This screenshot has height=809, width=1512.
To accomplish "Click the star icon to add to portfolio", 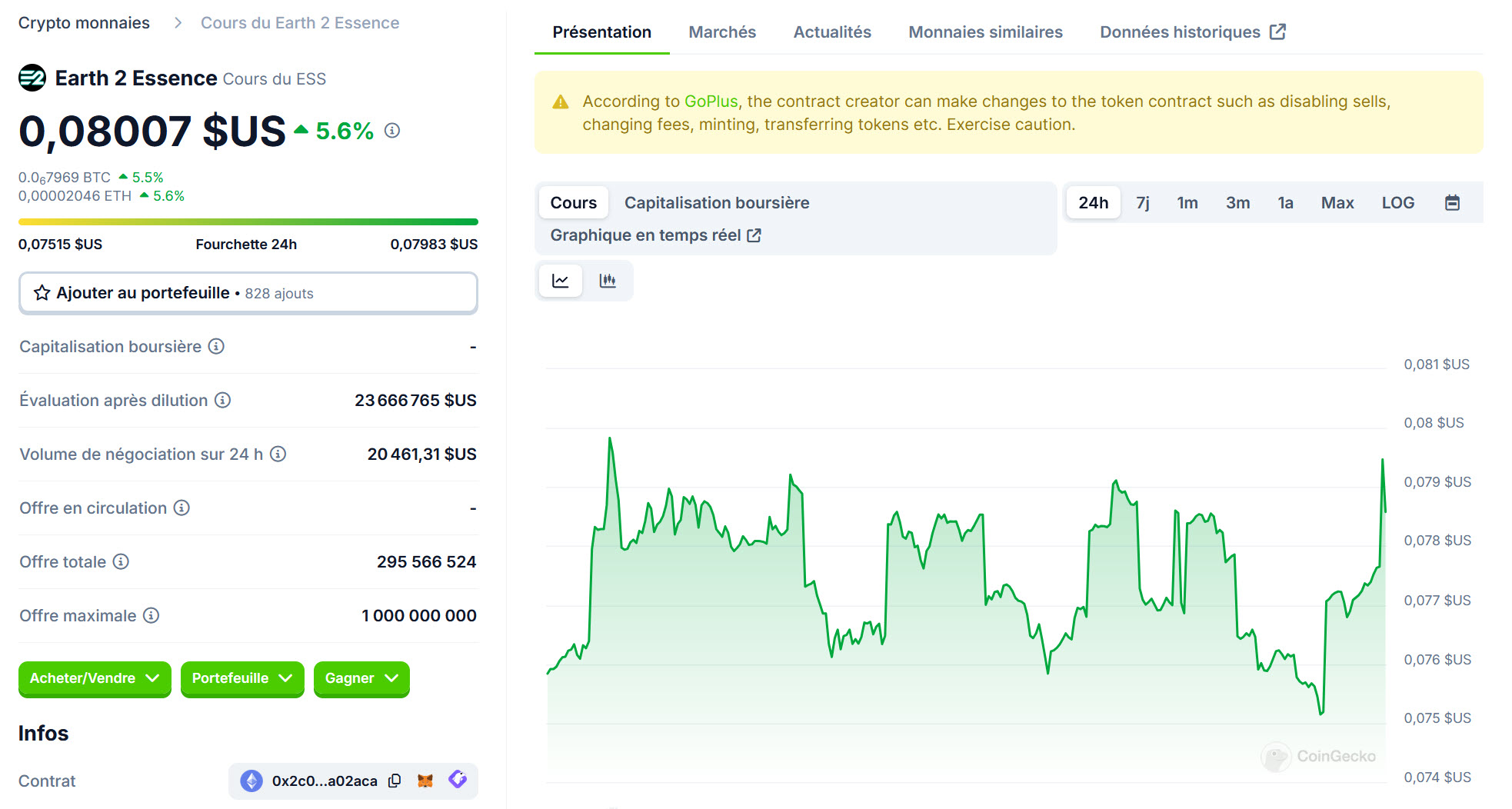I will click(42, 293).
